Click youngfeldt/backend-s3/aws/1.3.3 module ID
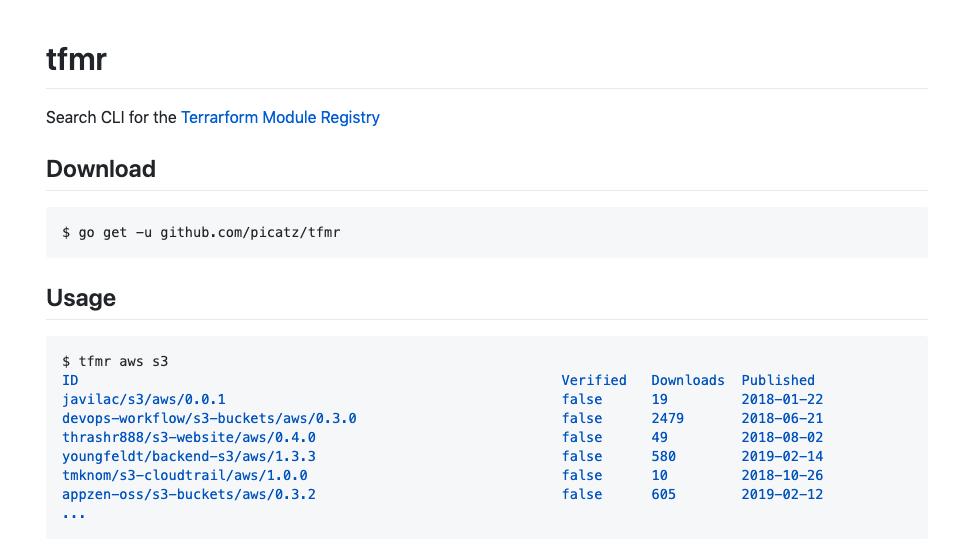The height and width of the screenshot is (559, 973). tap(189, 457)
